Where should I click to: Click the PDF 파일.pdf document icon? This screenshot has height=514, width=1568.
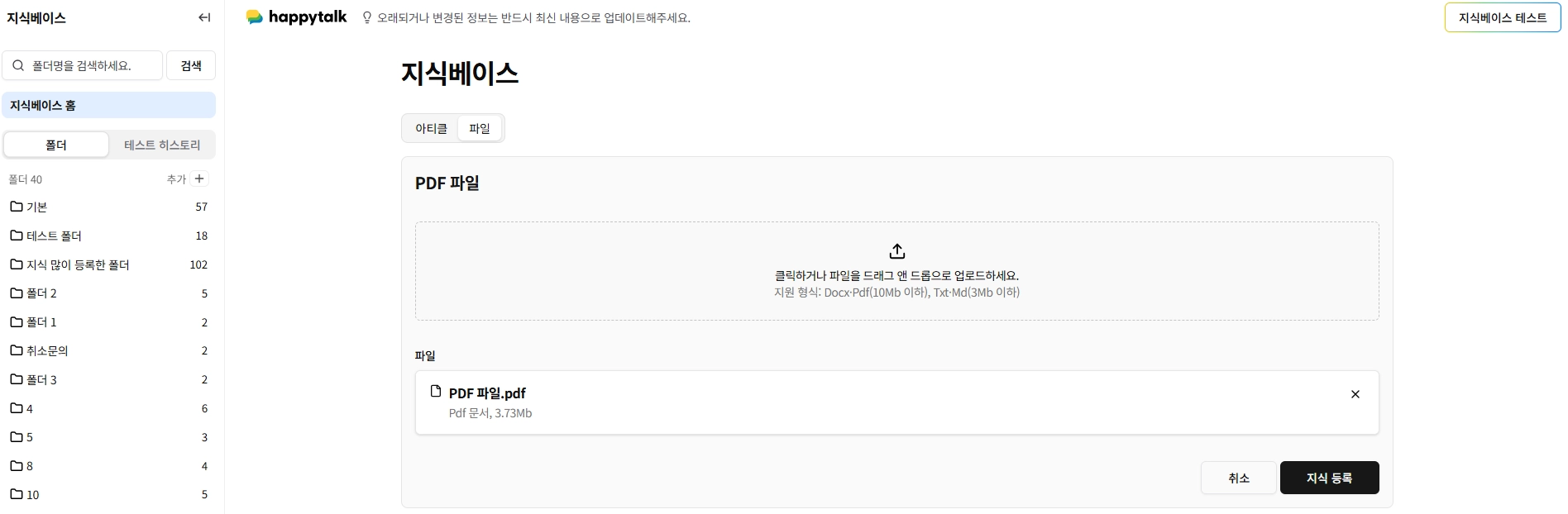[436, 391]
